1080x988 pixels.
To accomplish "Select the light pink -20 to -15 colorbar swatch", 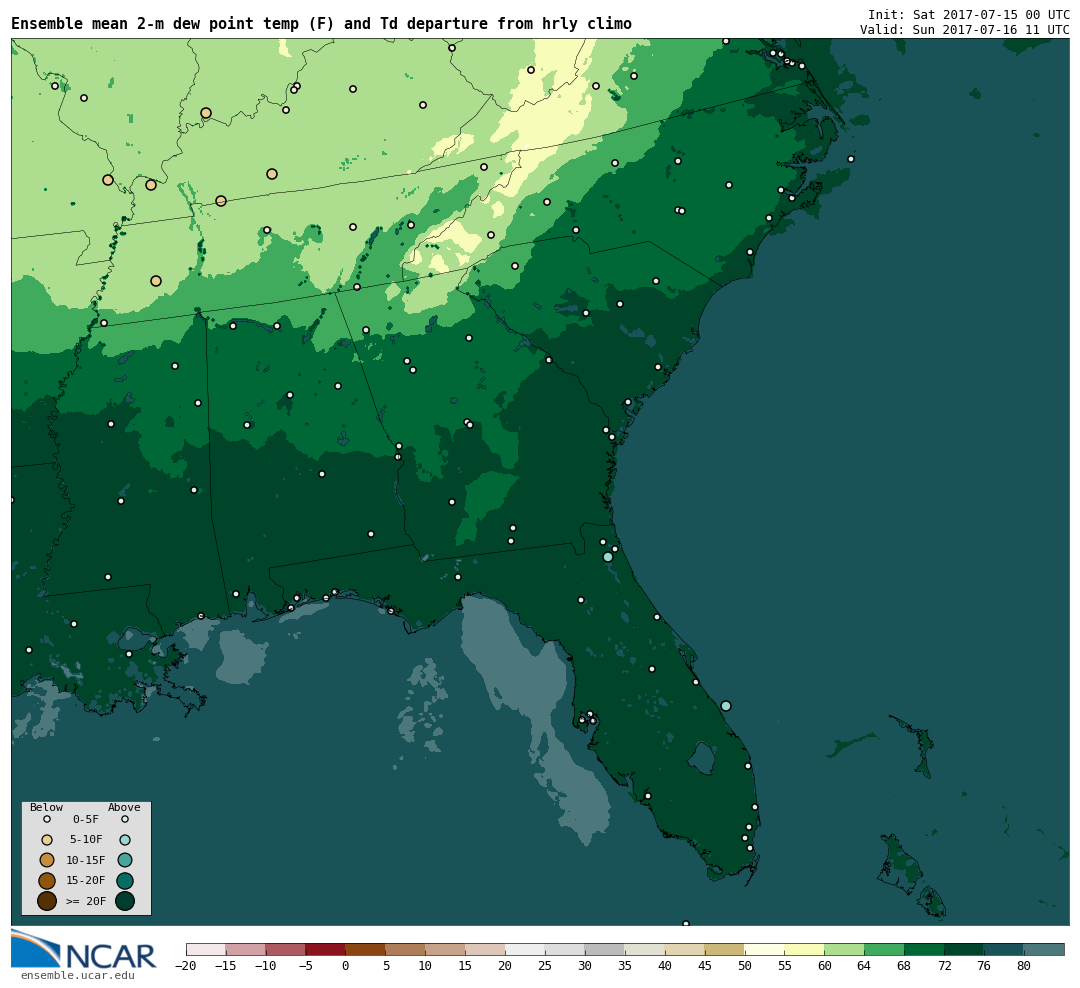I will point(206,949).
